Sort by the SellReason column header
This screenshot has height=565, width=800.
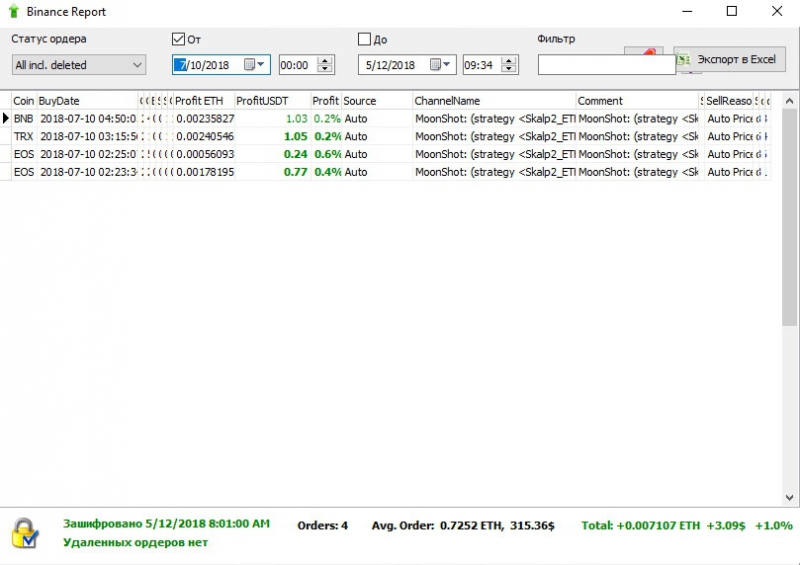click(x=729, y=101)
